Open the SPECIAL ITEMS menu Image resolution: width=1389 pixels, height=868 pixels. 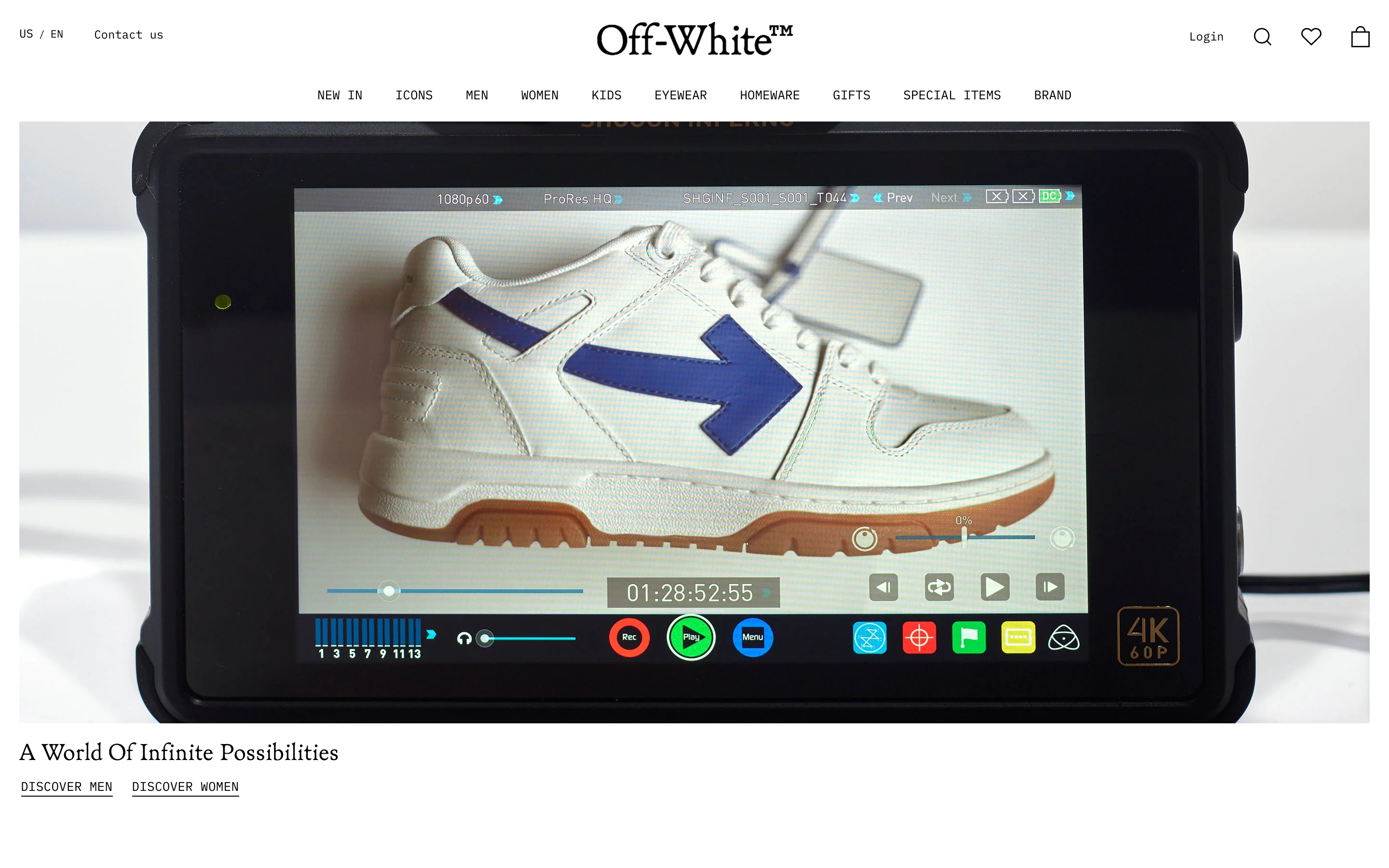951,95
